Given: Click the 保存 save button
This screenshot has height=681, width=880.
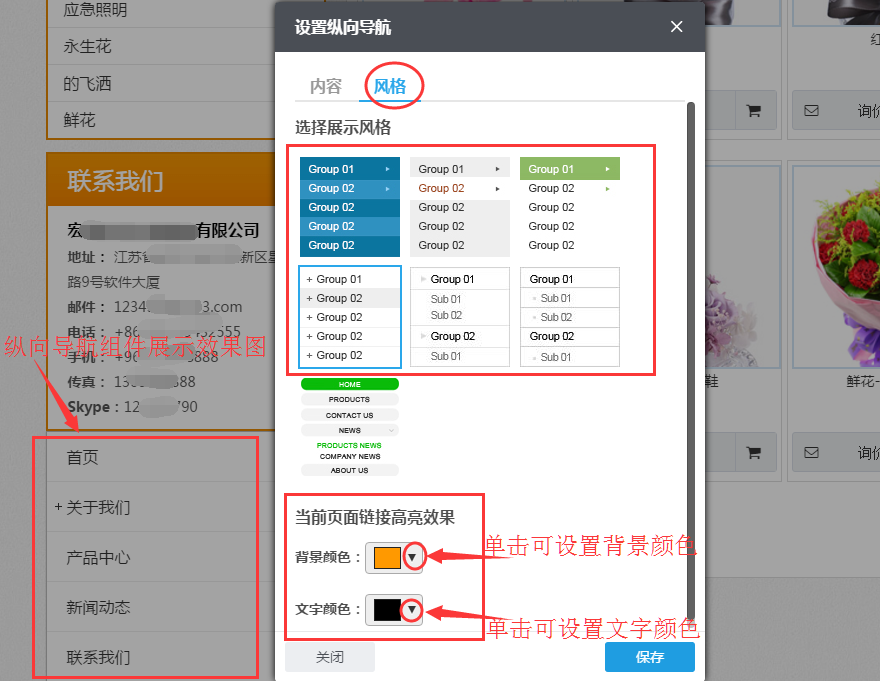Looking at the screenshot, I should (649, 656).
